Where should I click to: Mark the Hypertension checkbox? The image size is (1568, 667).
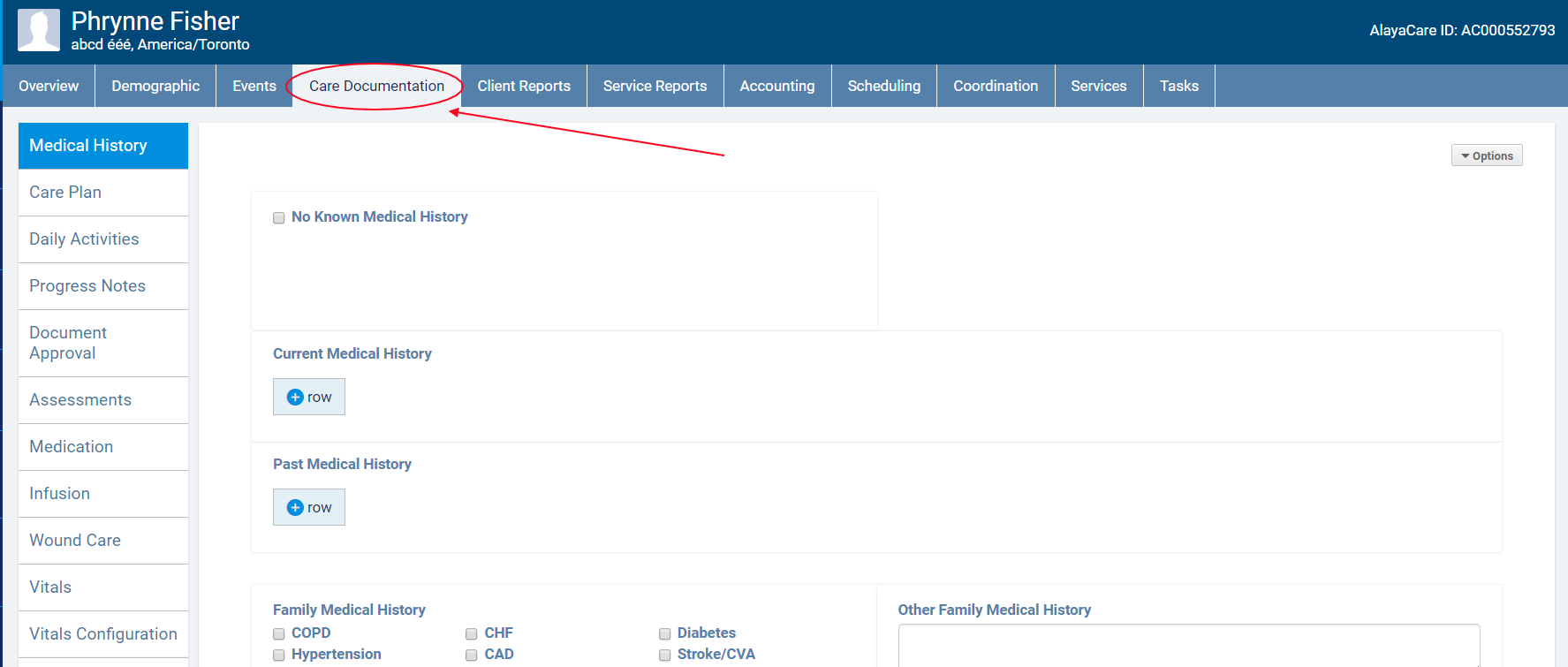pyautogui.click(x=279, y=656)
